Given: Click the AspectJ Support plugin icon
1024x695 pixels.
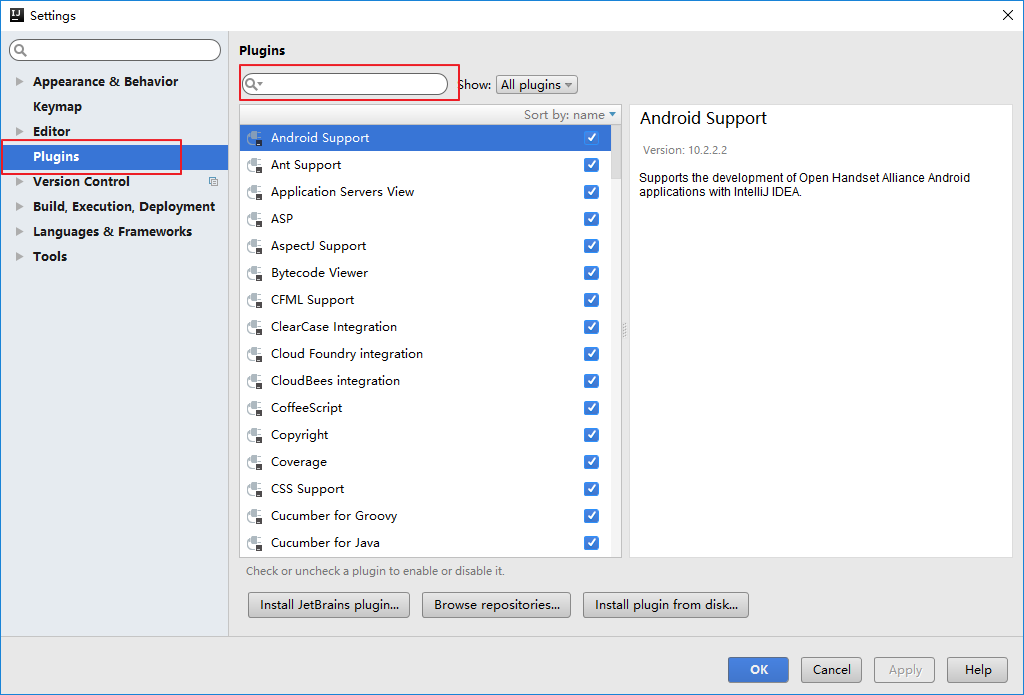Looking at the screenshot, I should tap(255, 246).
